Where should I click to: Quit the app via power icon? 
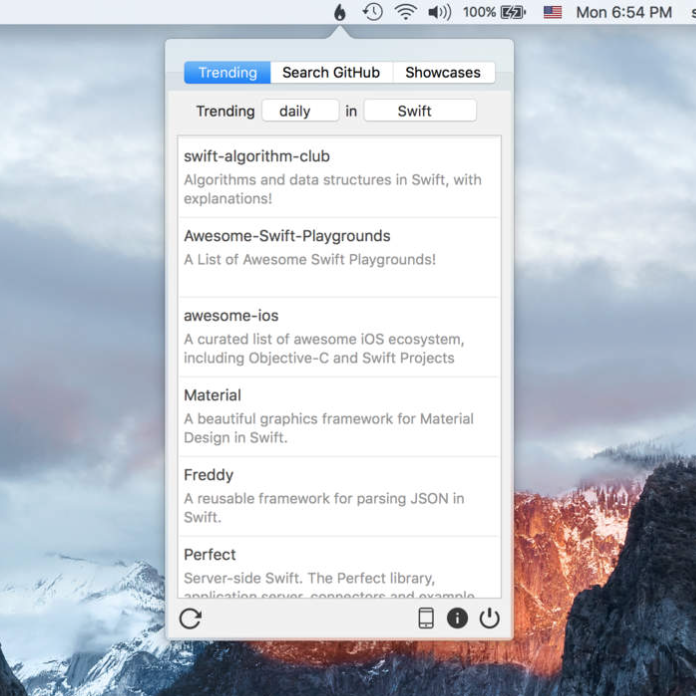(x=490, y=618)
